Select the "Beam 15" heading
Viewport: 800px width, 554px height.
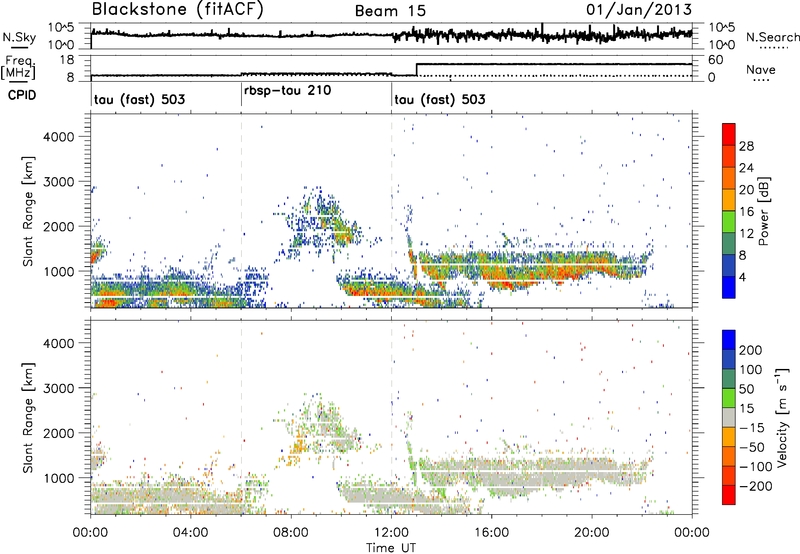pyautogui.click(x=390, y=11)
